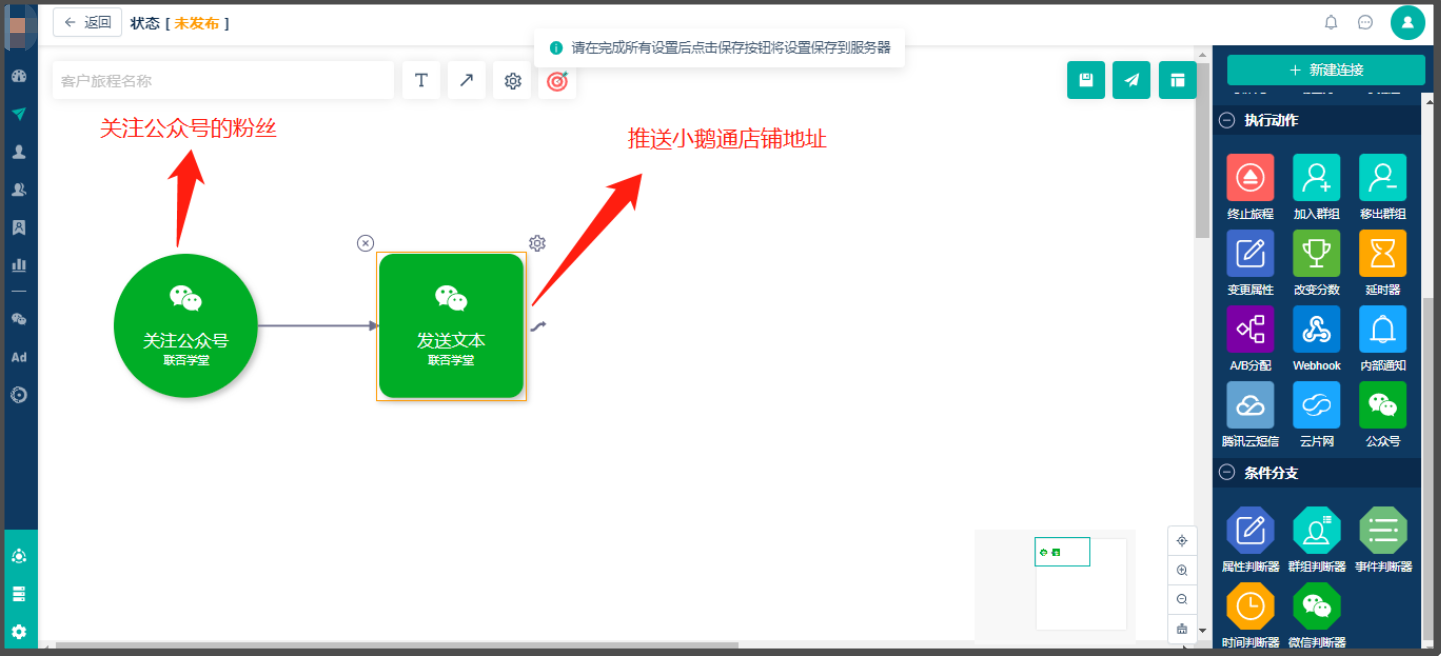The height and width of the screenshot is (656, 1441).
Task: Select the 公众号 WeChat action icon
Action: (x=1383, y=405)
